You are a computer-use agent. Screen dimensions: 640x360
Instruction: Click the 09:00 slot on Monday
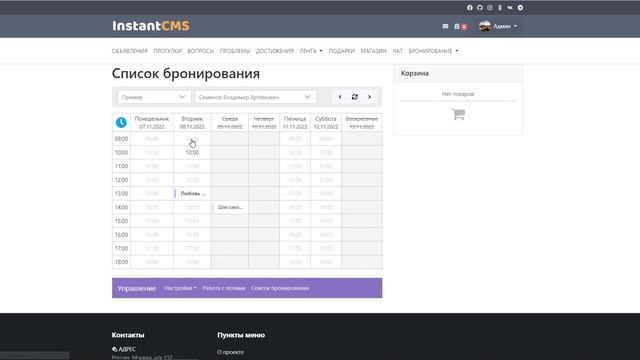151,139
